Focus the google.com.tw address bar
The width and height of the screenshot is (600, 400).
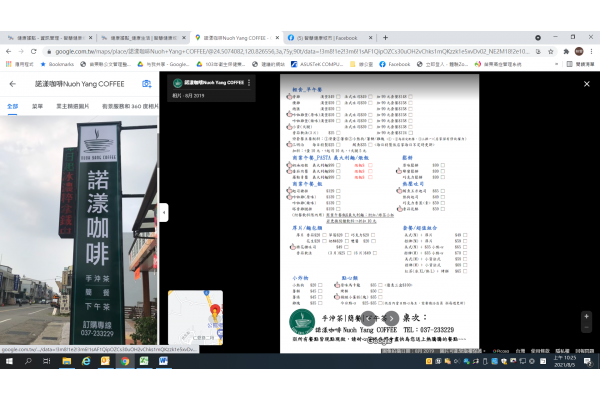(x=293, y=51)
